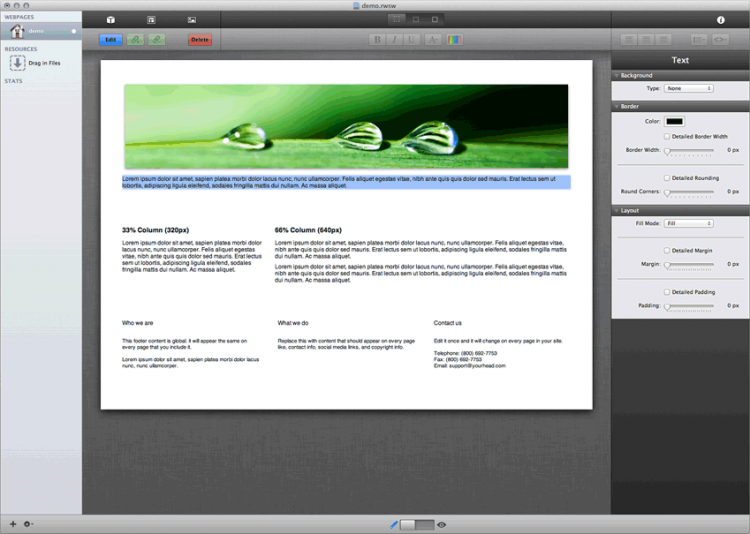The image size is (750, 534).
Task: Click the green water drops banner image
Action: (346, 126)
